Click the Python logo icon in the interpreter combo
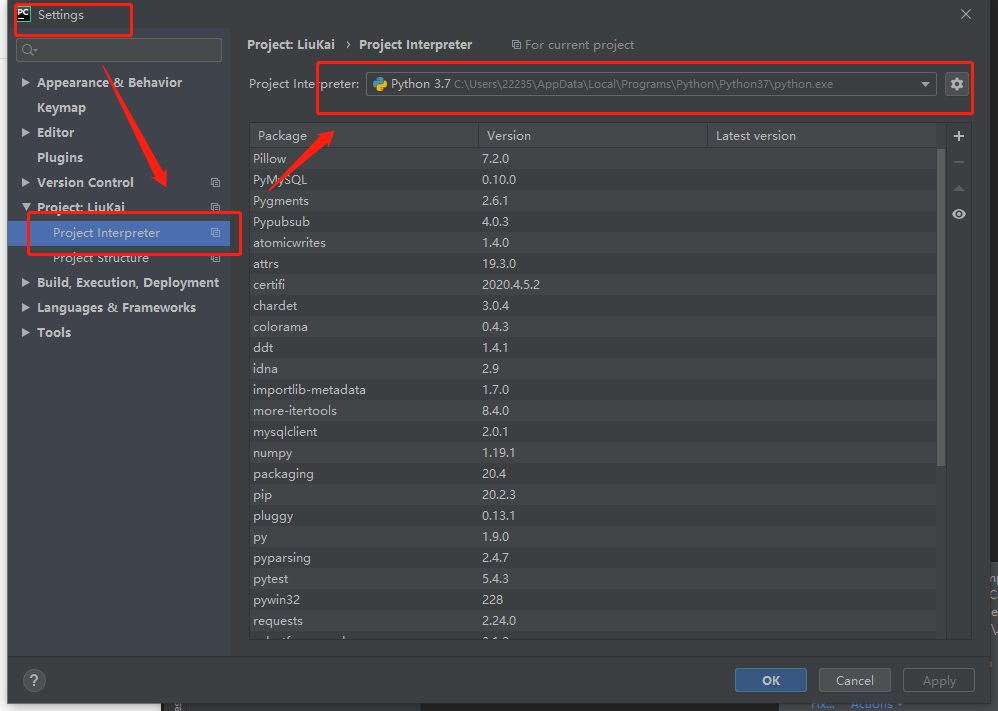The height and width of the screenshot is (711, 998). (x=380, y=84)
